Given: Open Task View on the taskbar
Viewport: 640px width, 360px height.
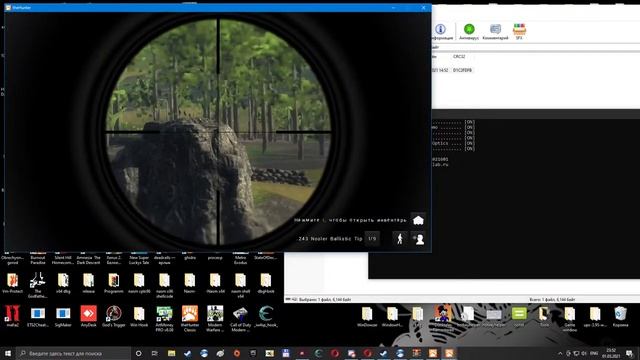Looking at the screenshot, I should [x=155, y=353].
